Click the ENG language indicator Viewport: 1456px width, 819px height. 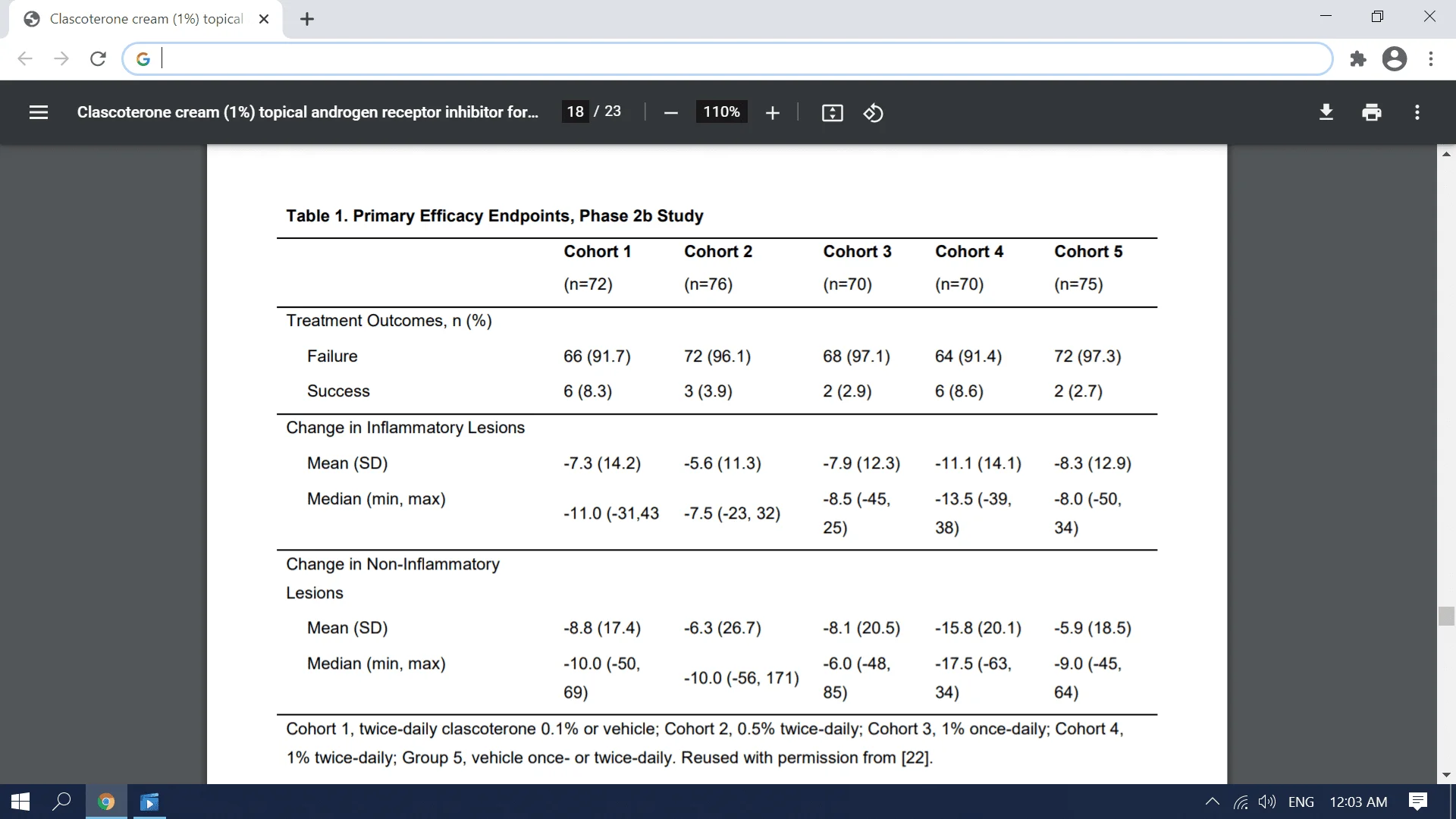click(x=1301, y=802)
